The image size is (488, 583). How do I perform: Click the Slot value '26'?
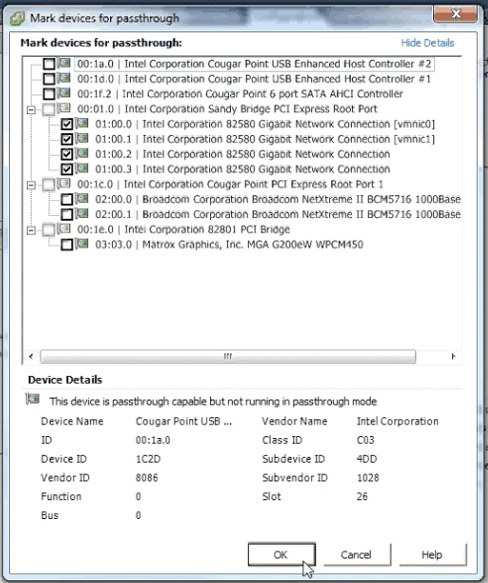[362, 496]
